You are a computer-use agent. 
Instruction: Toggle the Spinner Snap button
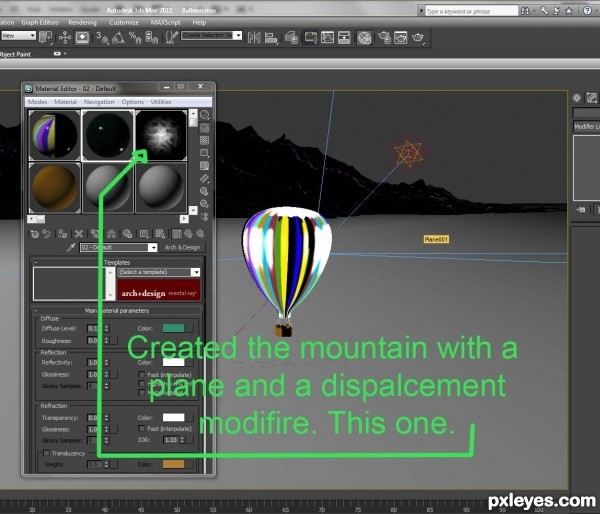152,38
